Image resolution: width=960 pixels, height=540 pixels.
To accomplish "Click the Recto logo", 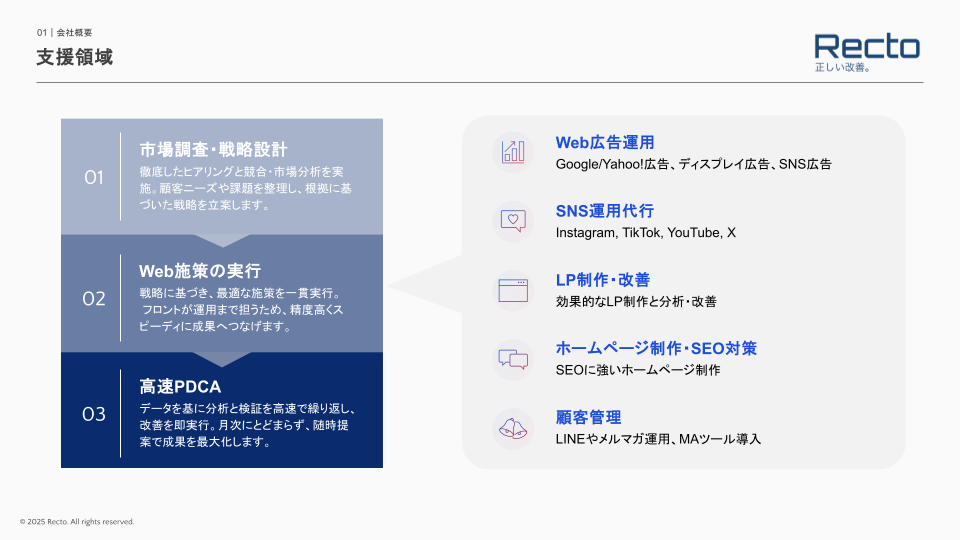I will pyautogui.click(x=867, y=47).
